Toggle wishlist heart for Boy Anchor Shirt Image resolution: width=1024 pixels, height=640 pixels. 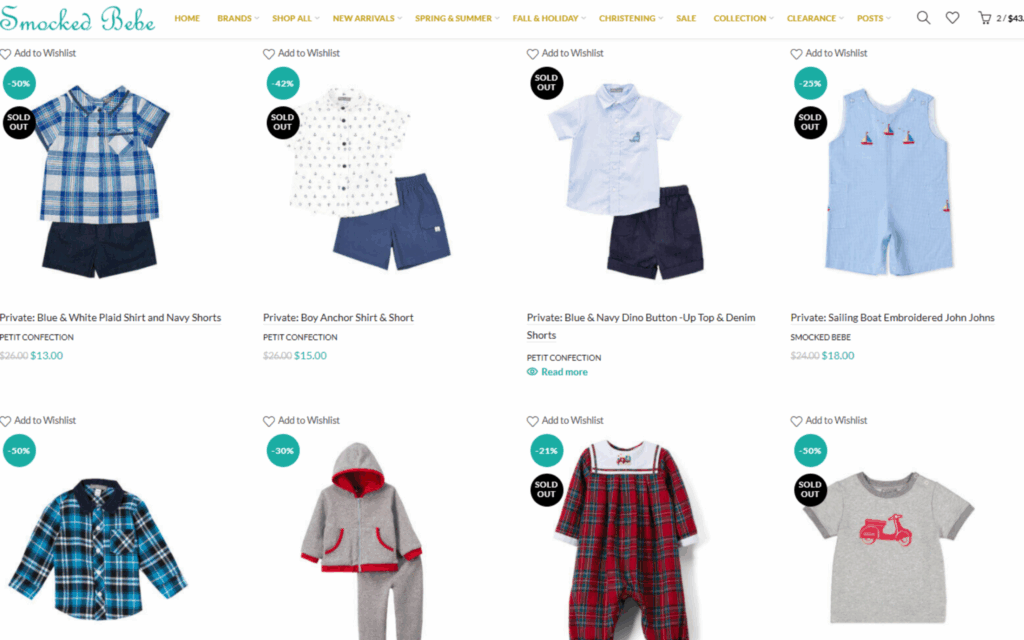(x=268, y=54)
